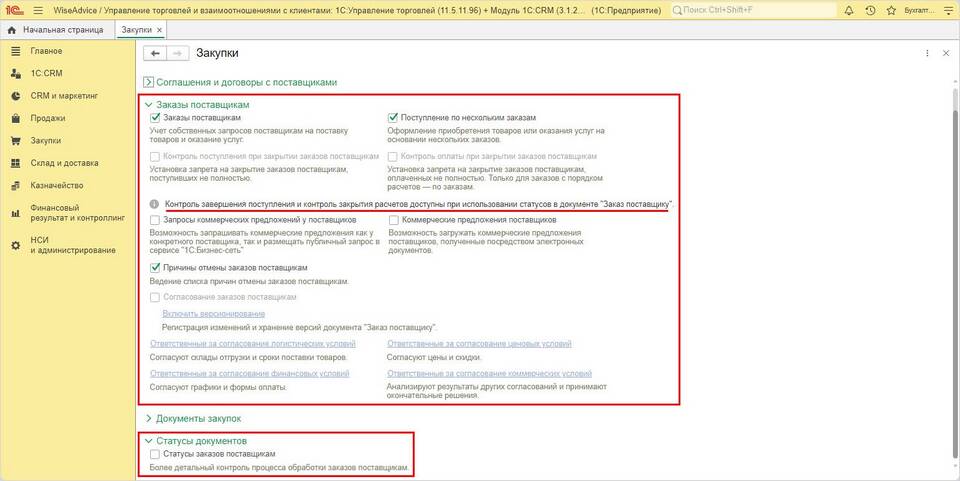Click the Финансовый результат bar chart icon

(16, 213)
